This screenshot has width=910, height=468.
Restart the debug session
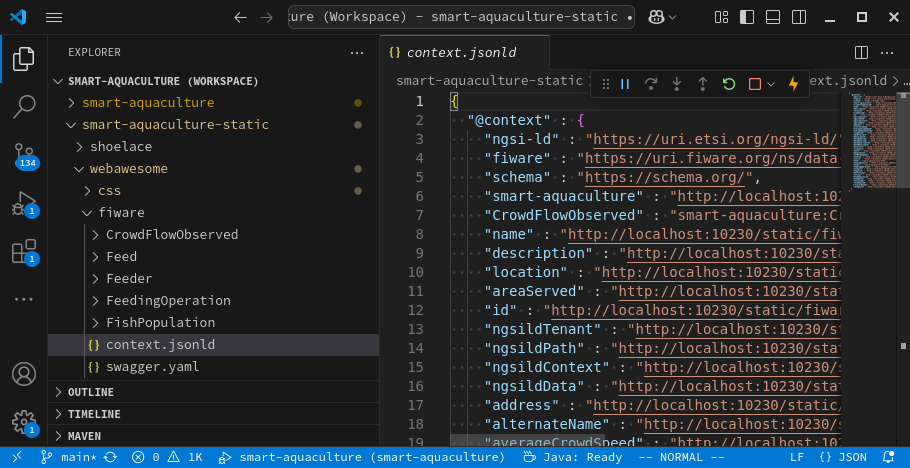pos(729,84)
